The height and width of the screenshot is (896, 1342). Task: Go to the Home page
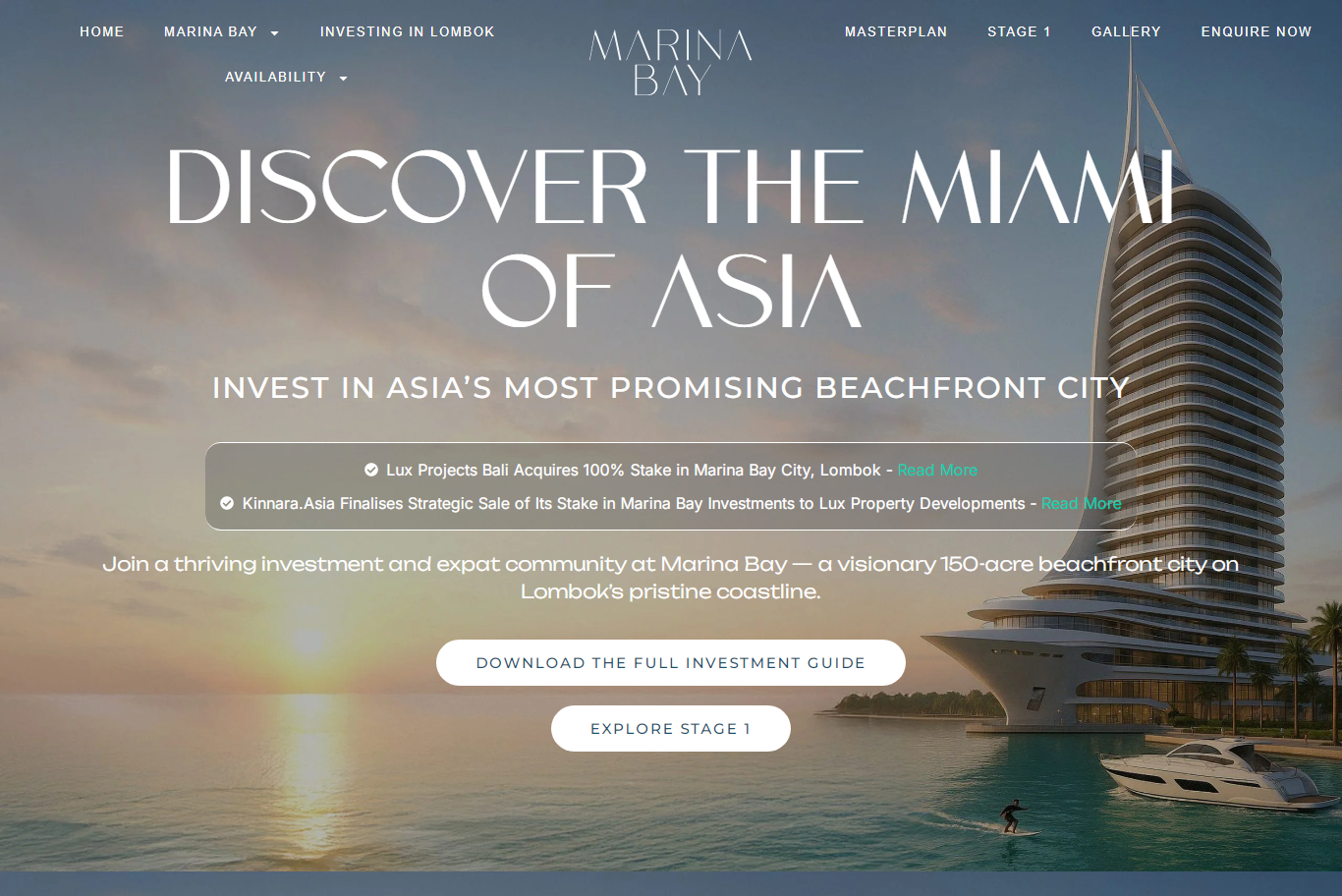(x=102, y=31)
